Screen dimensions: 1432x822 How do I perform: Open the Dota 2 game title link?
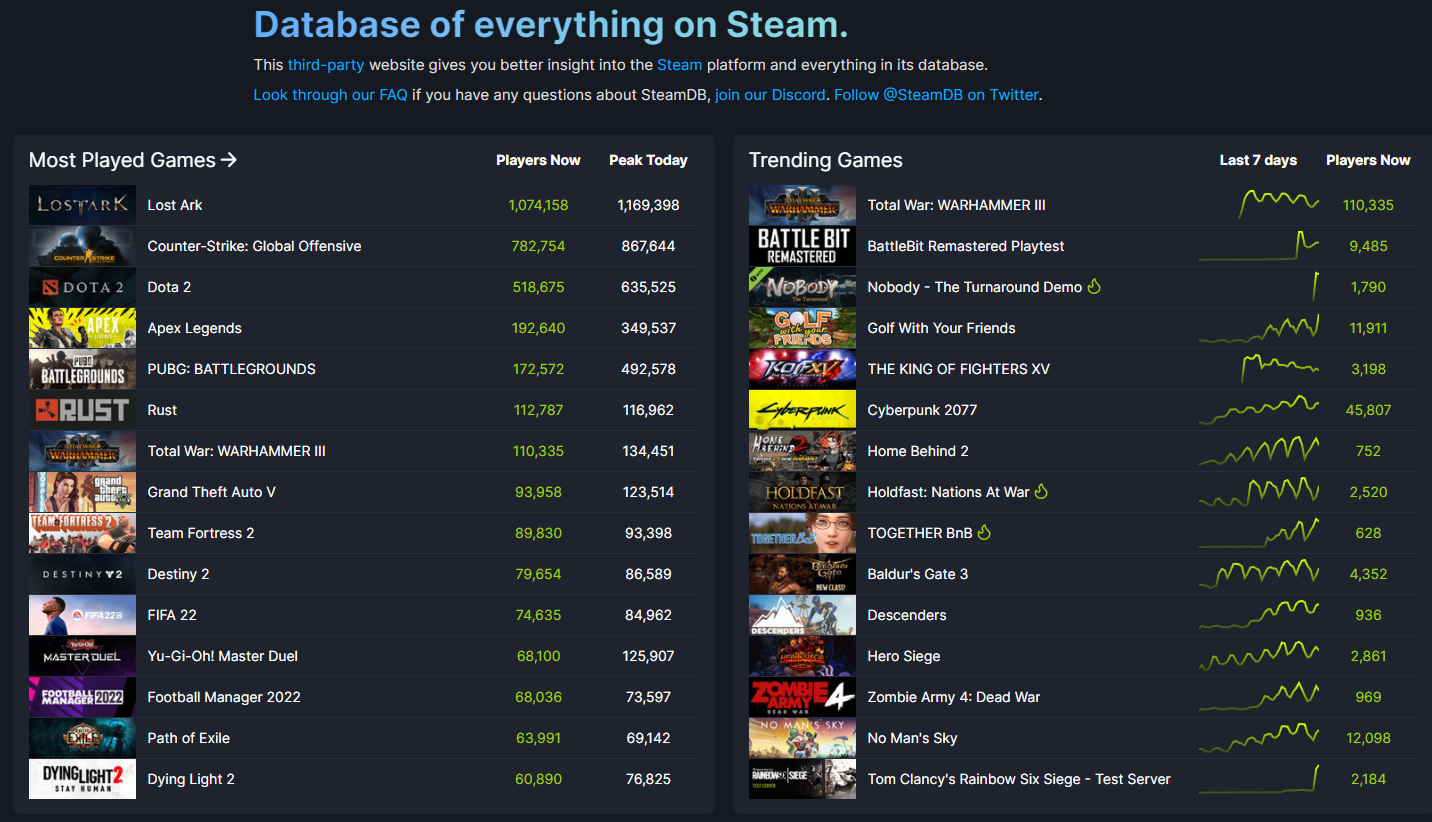tap(169, 287)
